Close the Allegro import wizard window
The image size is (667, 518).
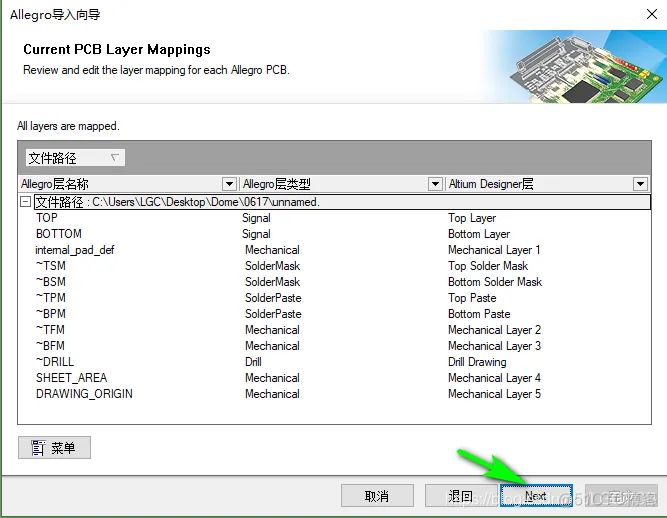point(651,14)
